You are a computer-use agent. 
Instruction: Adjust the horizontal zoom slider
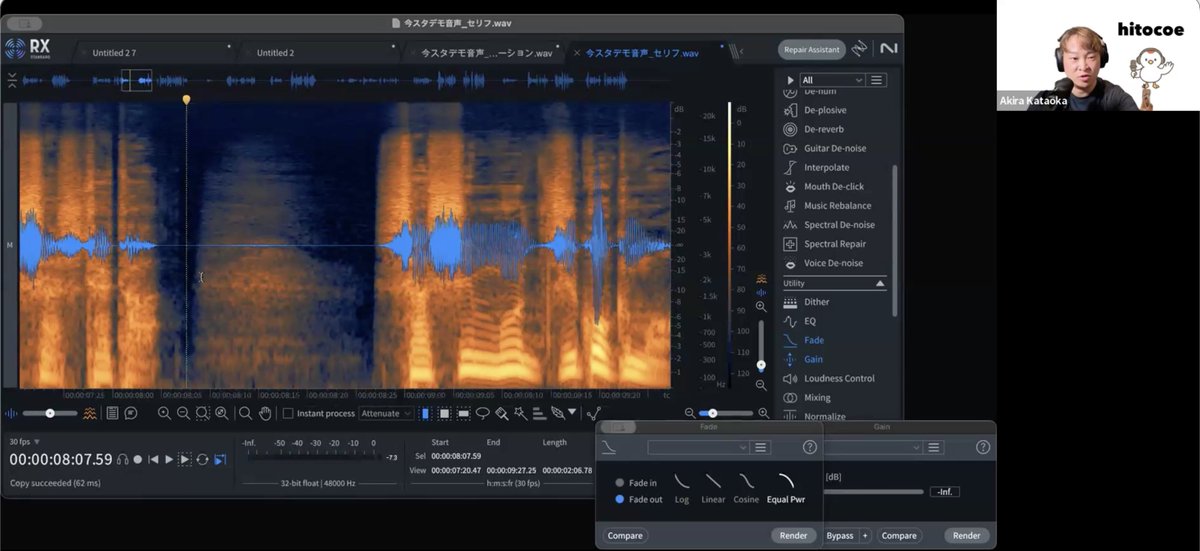(726, 413)
